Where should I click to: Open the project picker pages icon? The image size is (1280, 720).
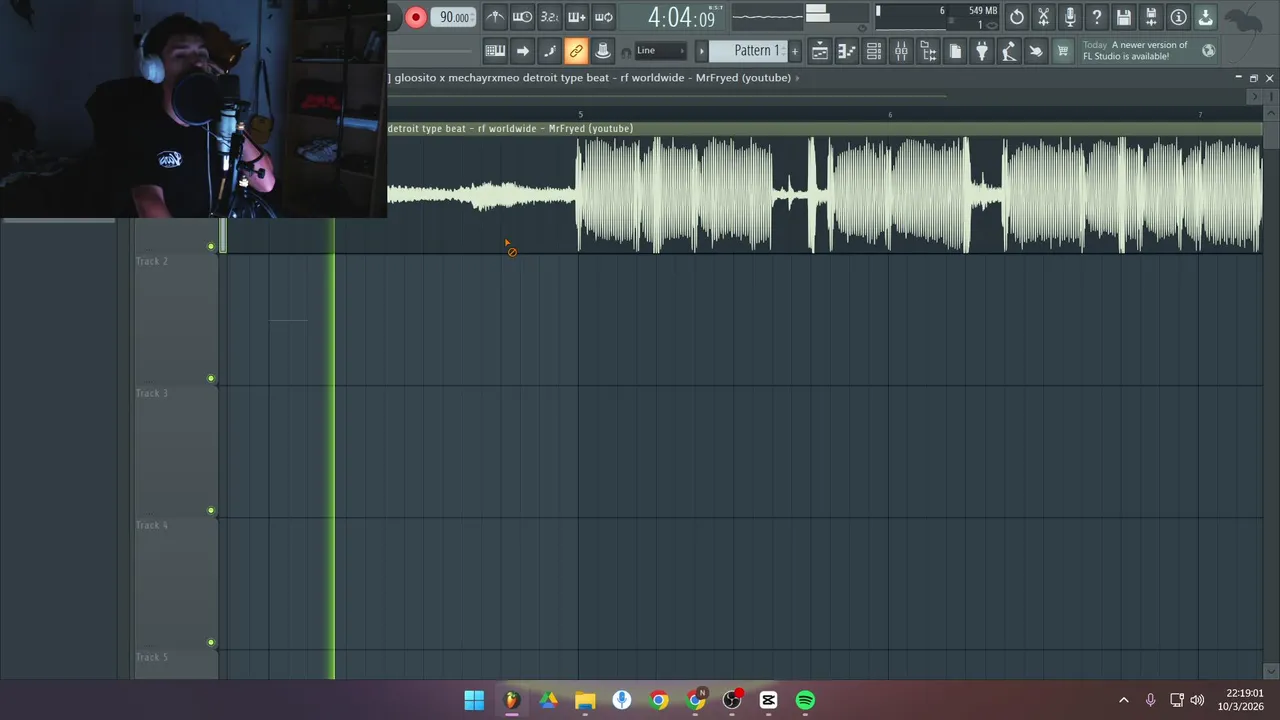pos(955,51)
